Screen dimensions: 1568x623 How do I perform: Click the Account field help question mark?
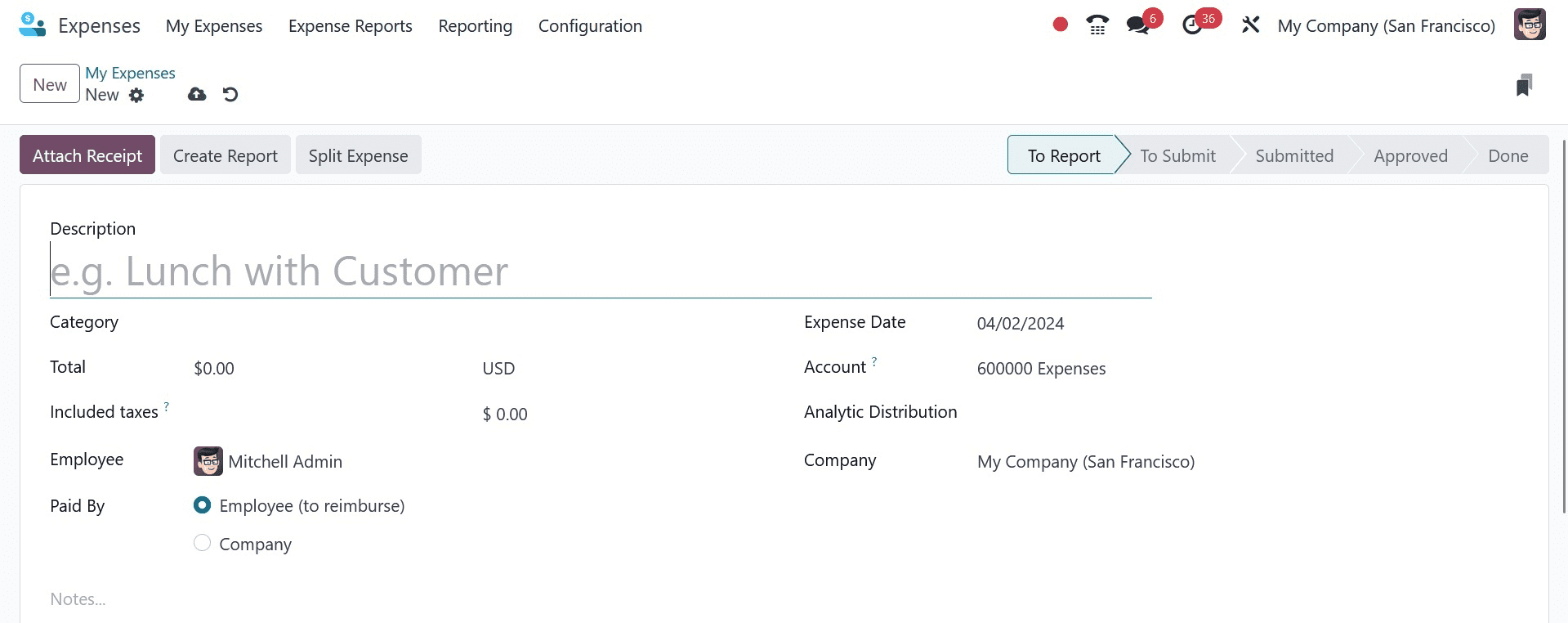pos(874,361)
